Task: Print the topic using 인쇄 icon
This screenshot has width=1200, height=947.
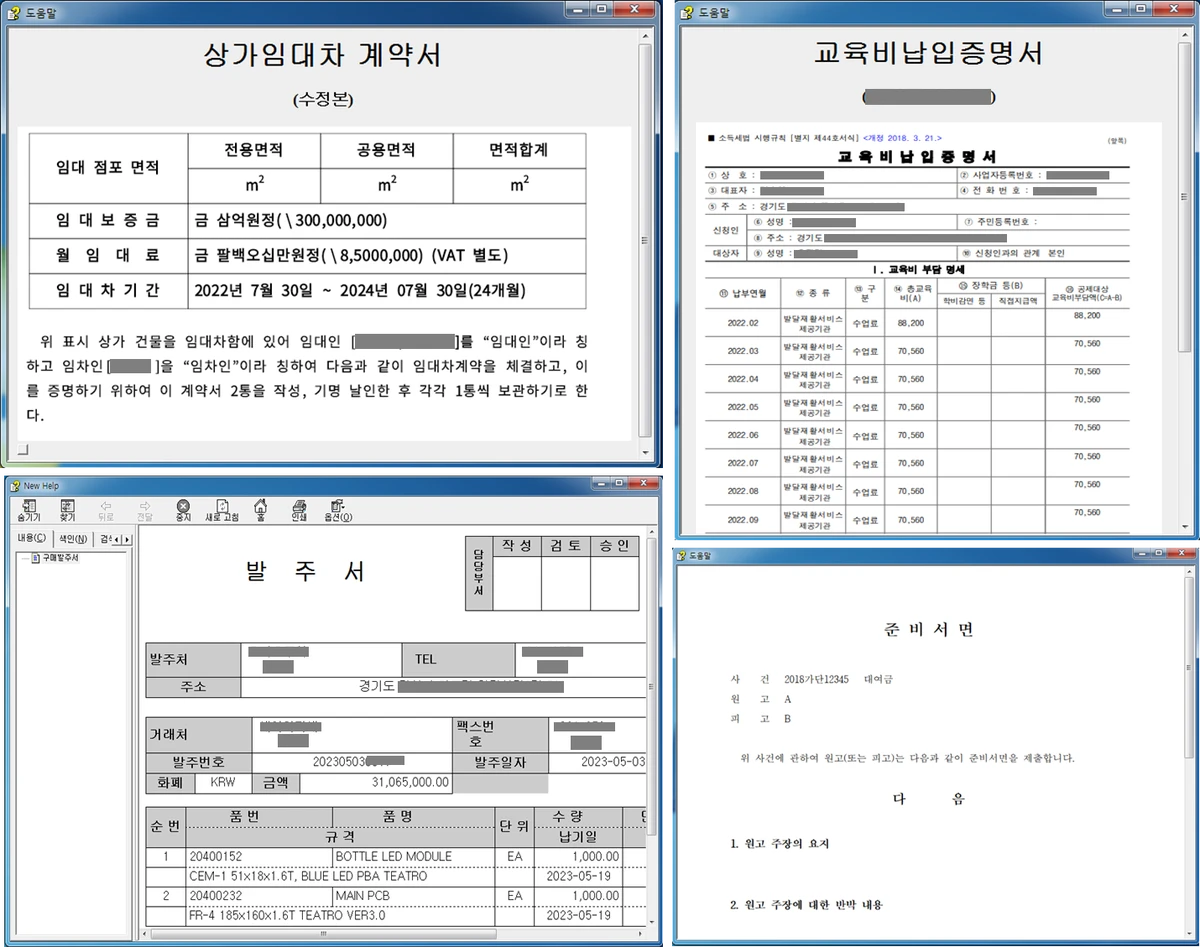Action: point(298,510)
